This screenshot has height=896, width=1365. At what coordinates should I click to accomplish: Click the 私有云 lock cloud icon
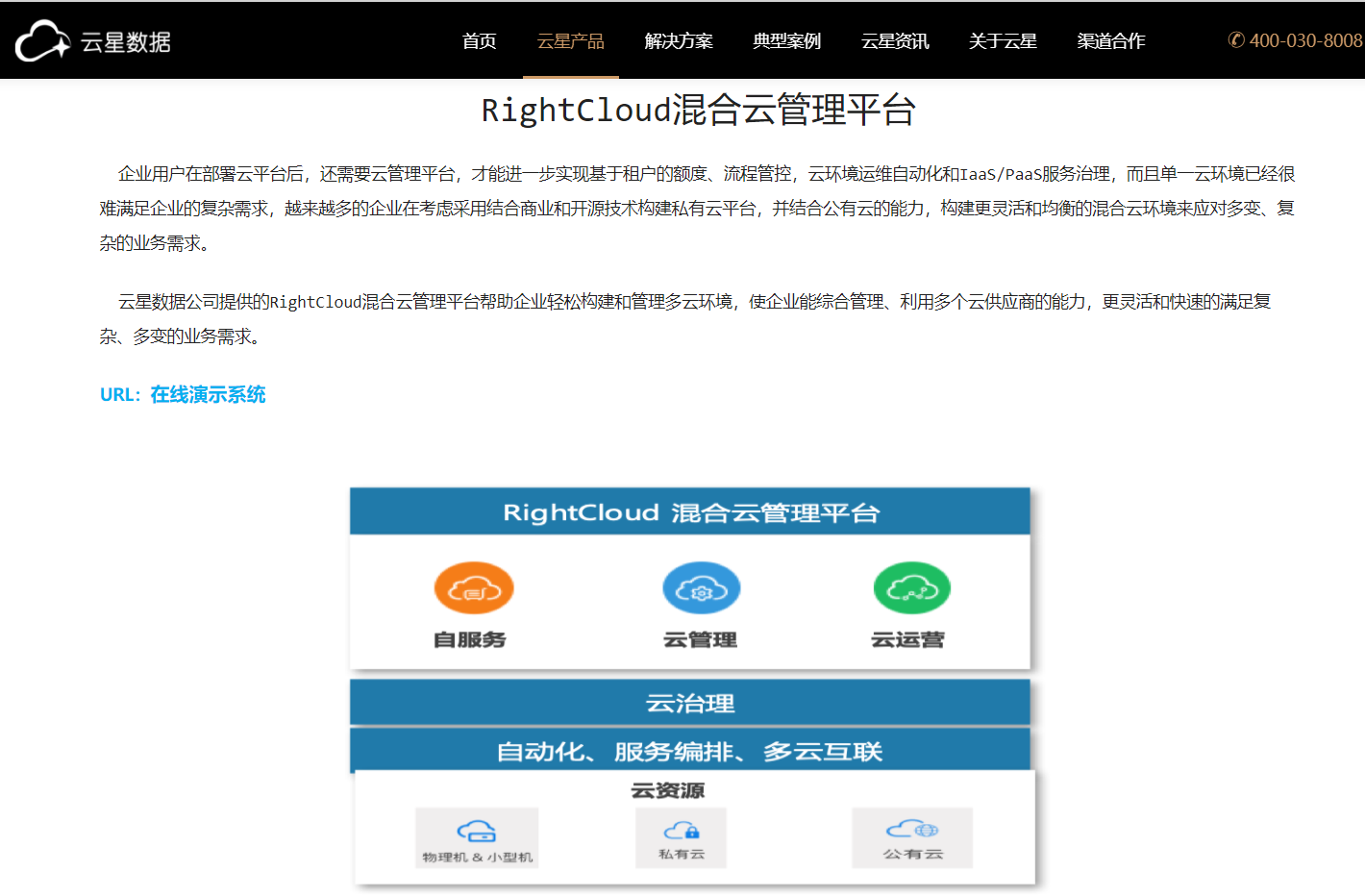682,830
